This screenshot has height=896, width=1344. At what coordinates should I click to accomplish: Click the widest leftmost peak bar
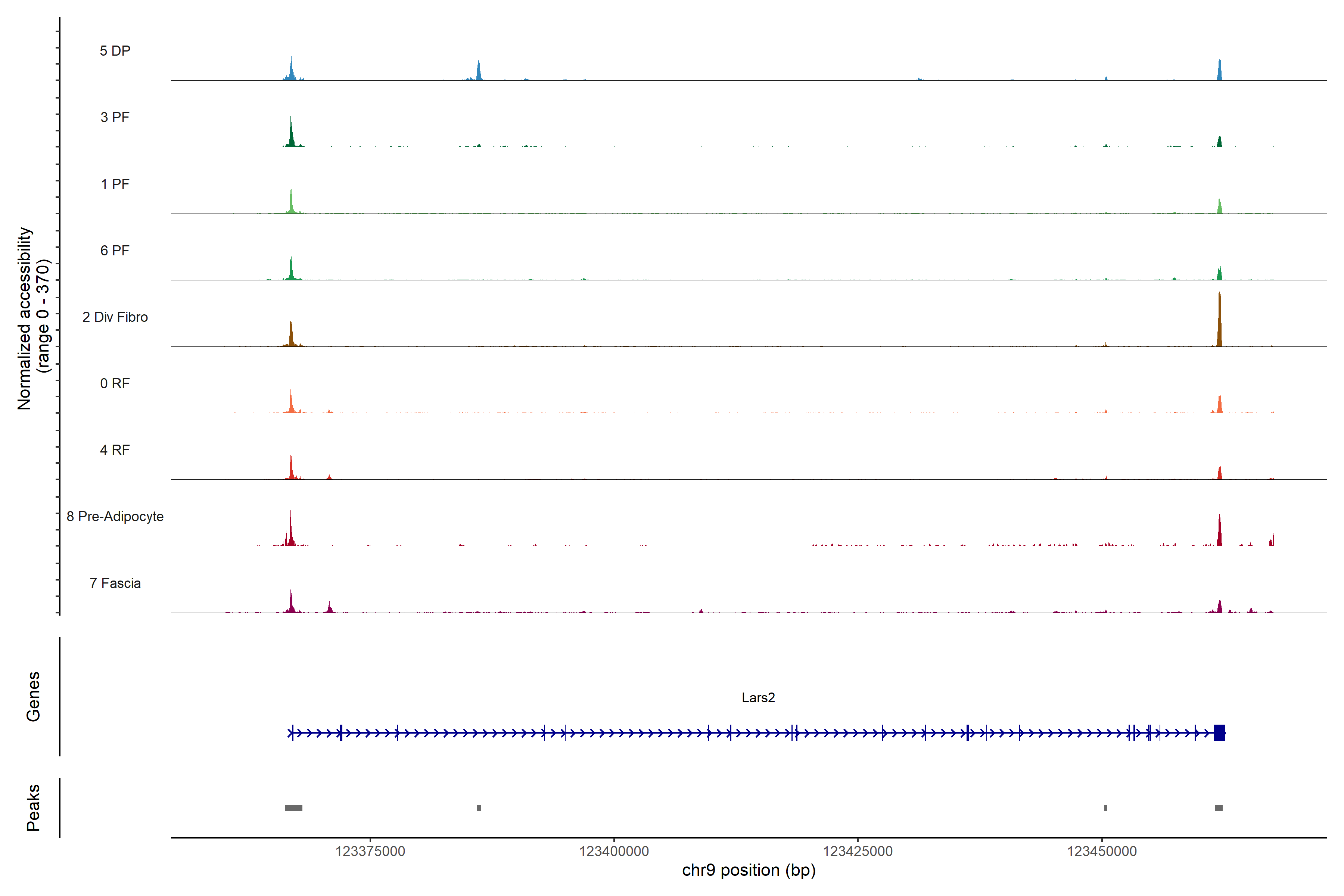point(293,808)
